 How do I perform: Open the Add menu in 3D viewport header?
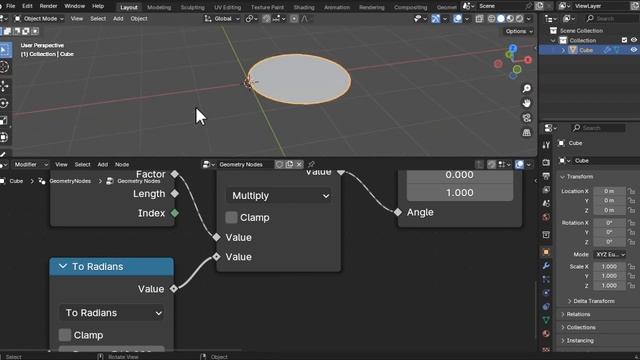click(118, 19)
